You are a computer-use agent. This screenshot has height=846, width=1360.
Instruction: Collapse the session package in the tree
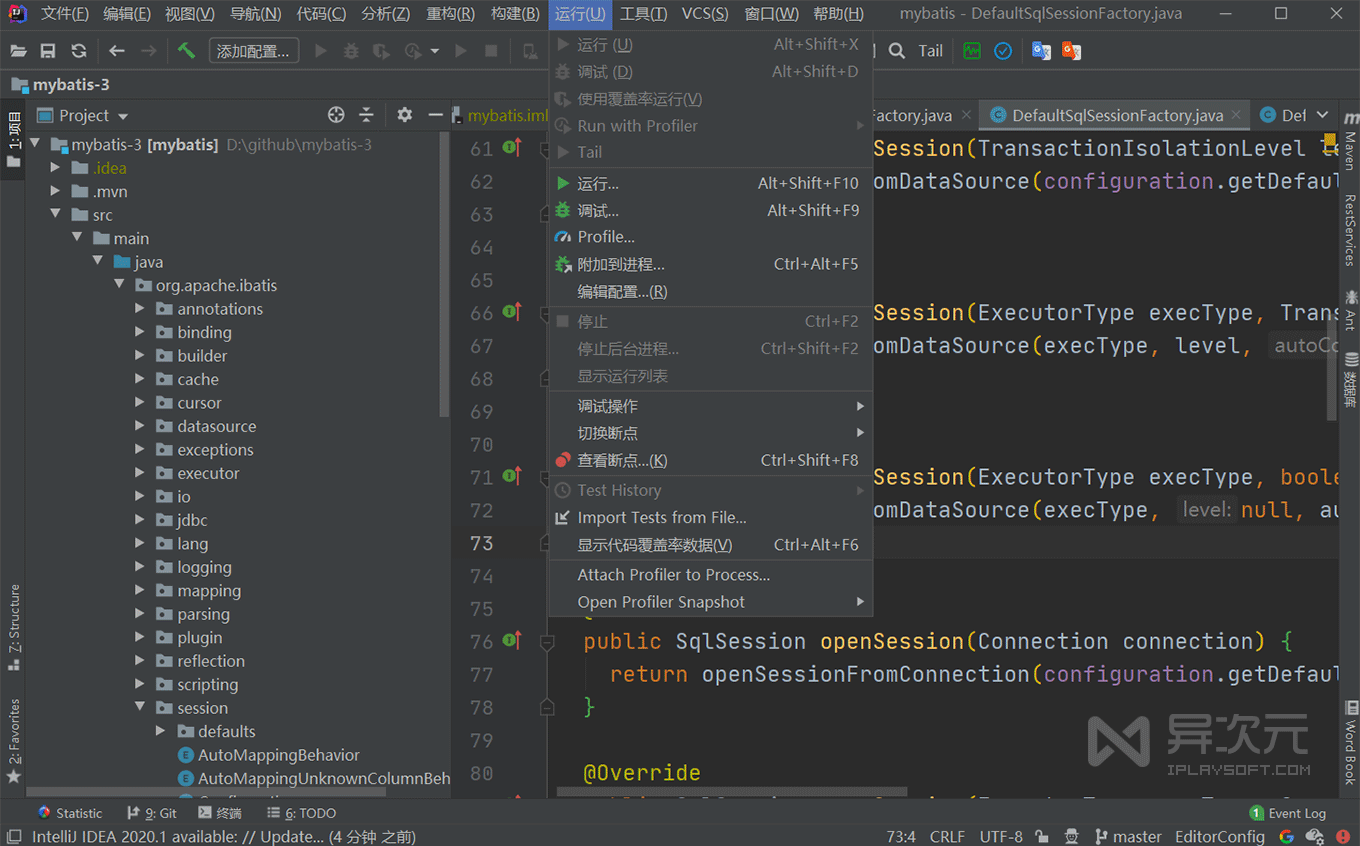(x=139, y=708)
